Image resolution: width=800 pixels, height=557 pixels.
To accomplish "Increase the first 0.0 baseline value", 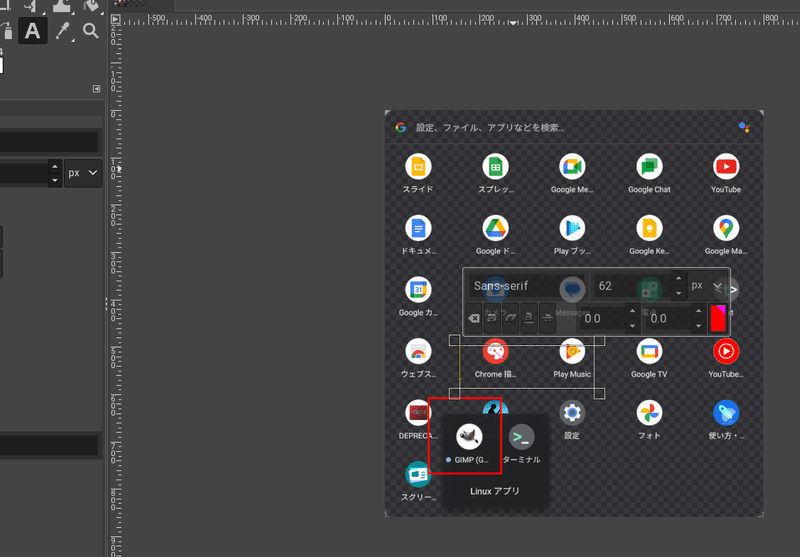I will click(632, 311).
